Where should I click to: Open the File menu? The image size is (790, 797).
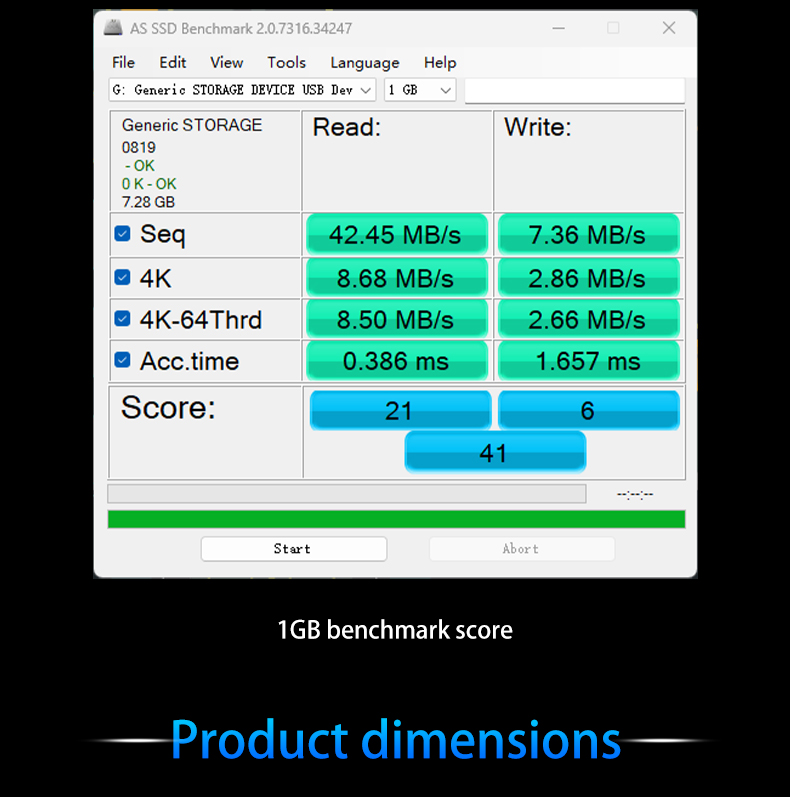(x=123, y=62)
